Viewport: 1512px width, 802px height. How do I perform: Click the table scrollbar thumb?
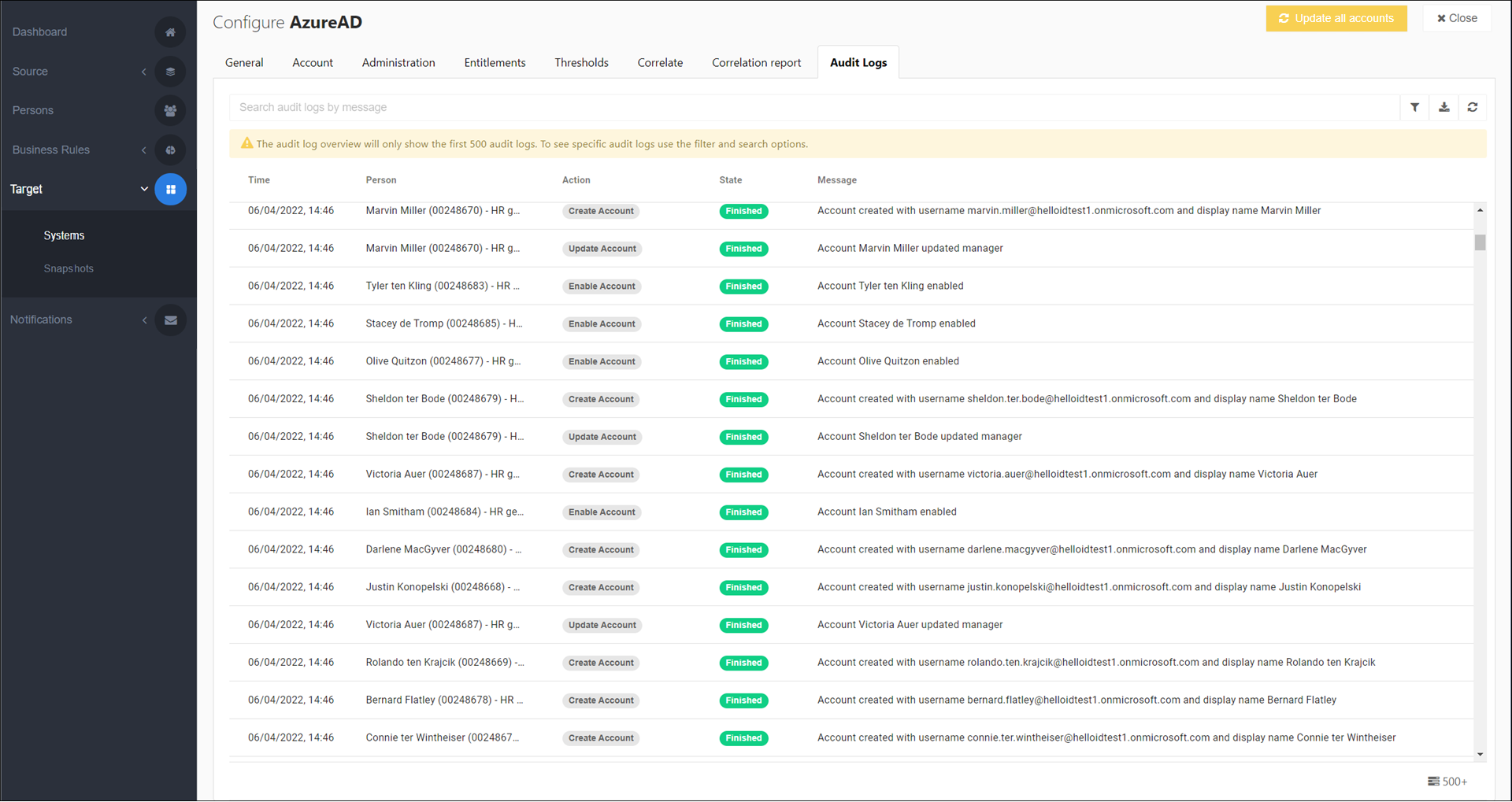(1480, 242)
